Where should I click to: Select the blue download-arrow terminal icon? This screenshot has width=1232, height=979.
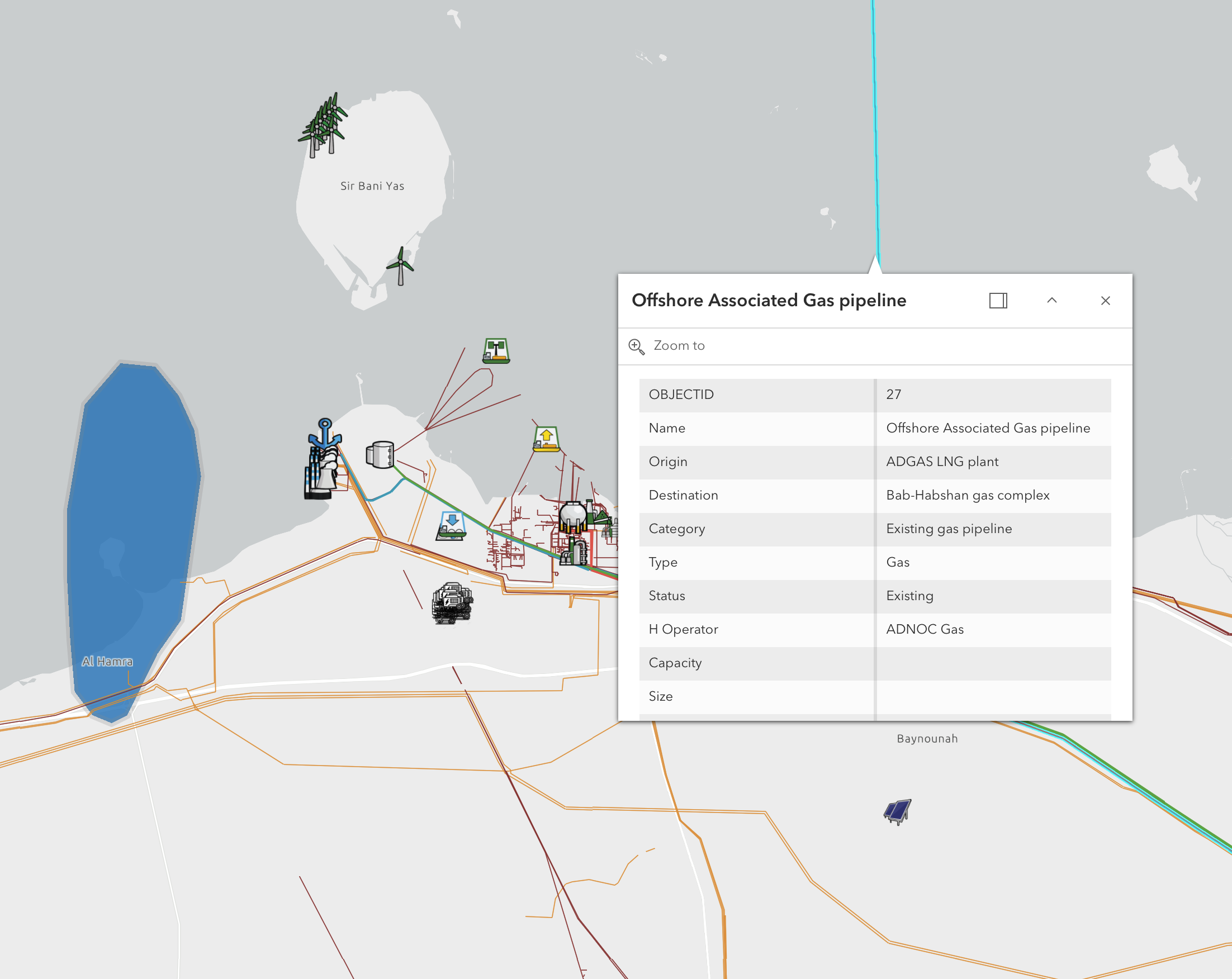(x=452, y=525)
